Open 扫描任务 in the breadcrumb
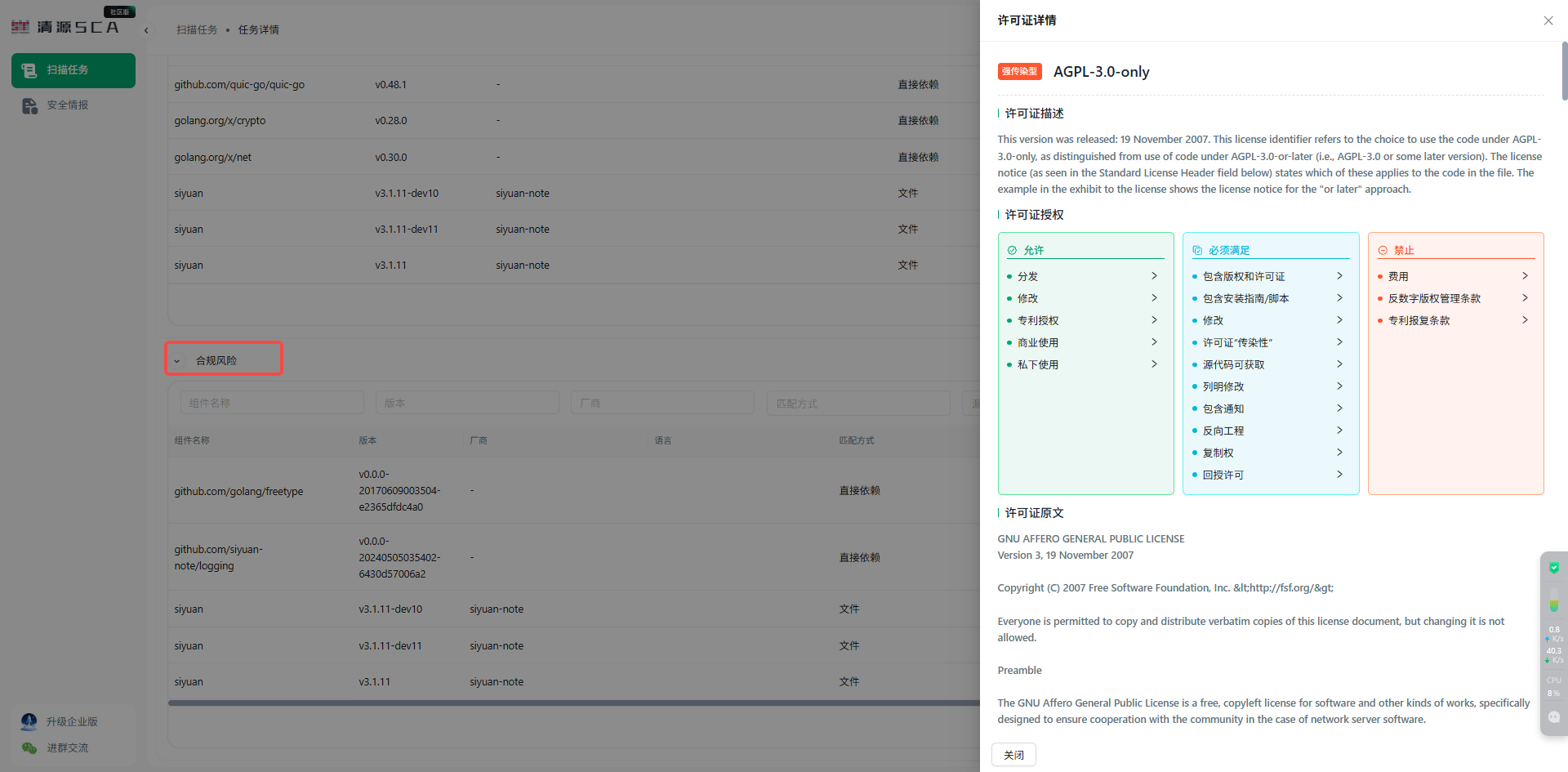 coord(197,29)
